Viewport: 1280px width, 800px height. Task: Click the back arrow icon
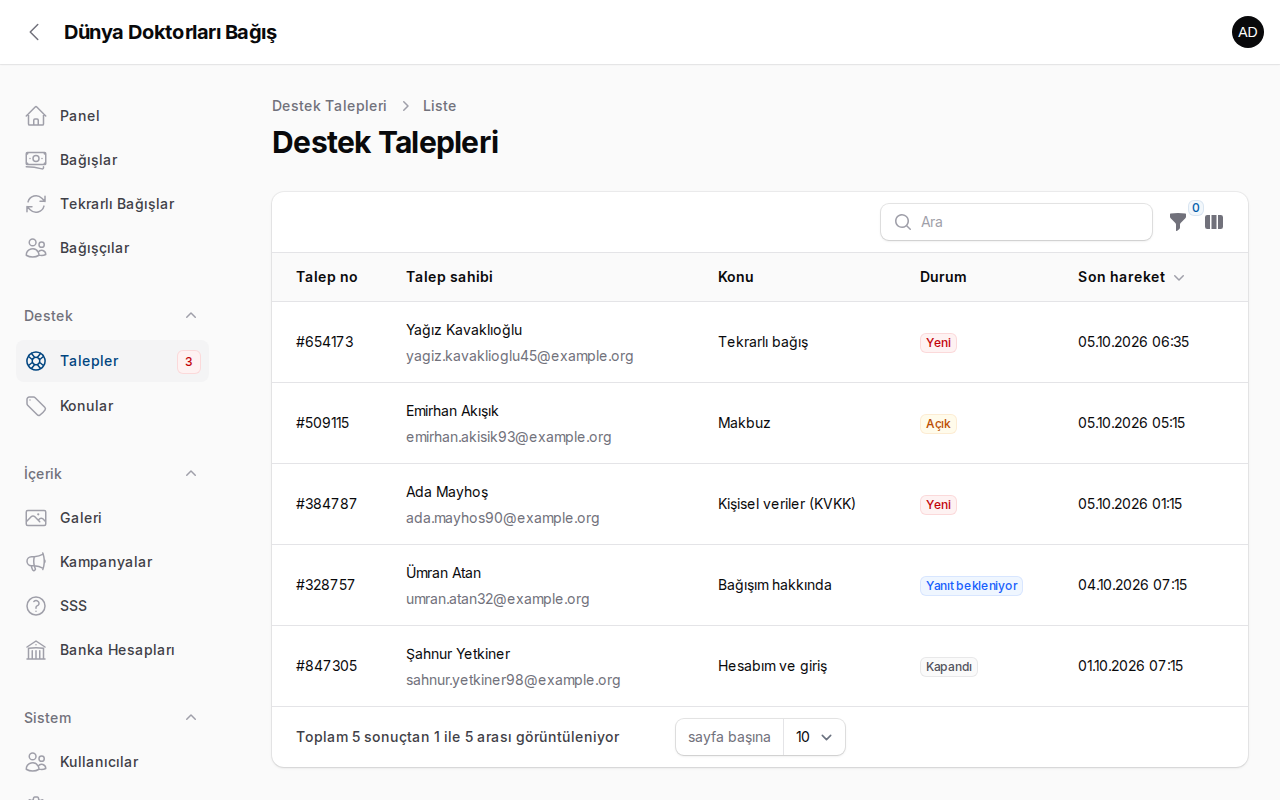click(x=34, y=32)
